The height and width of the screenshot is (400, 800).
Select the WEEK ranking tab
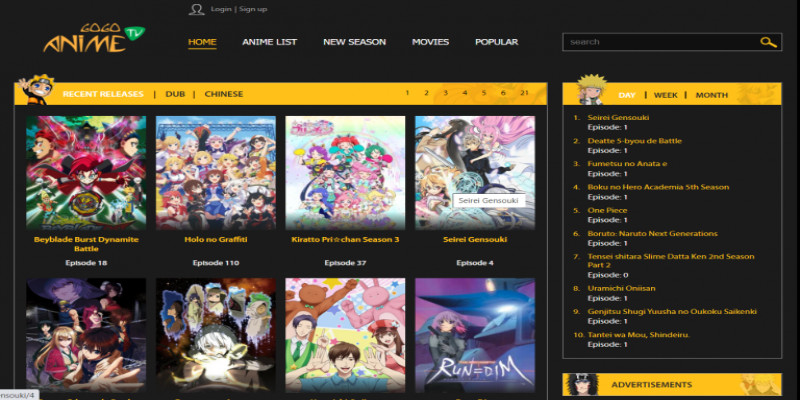(x=666, y=95)
